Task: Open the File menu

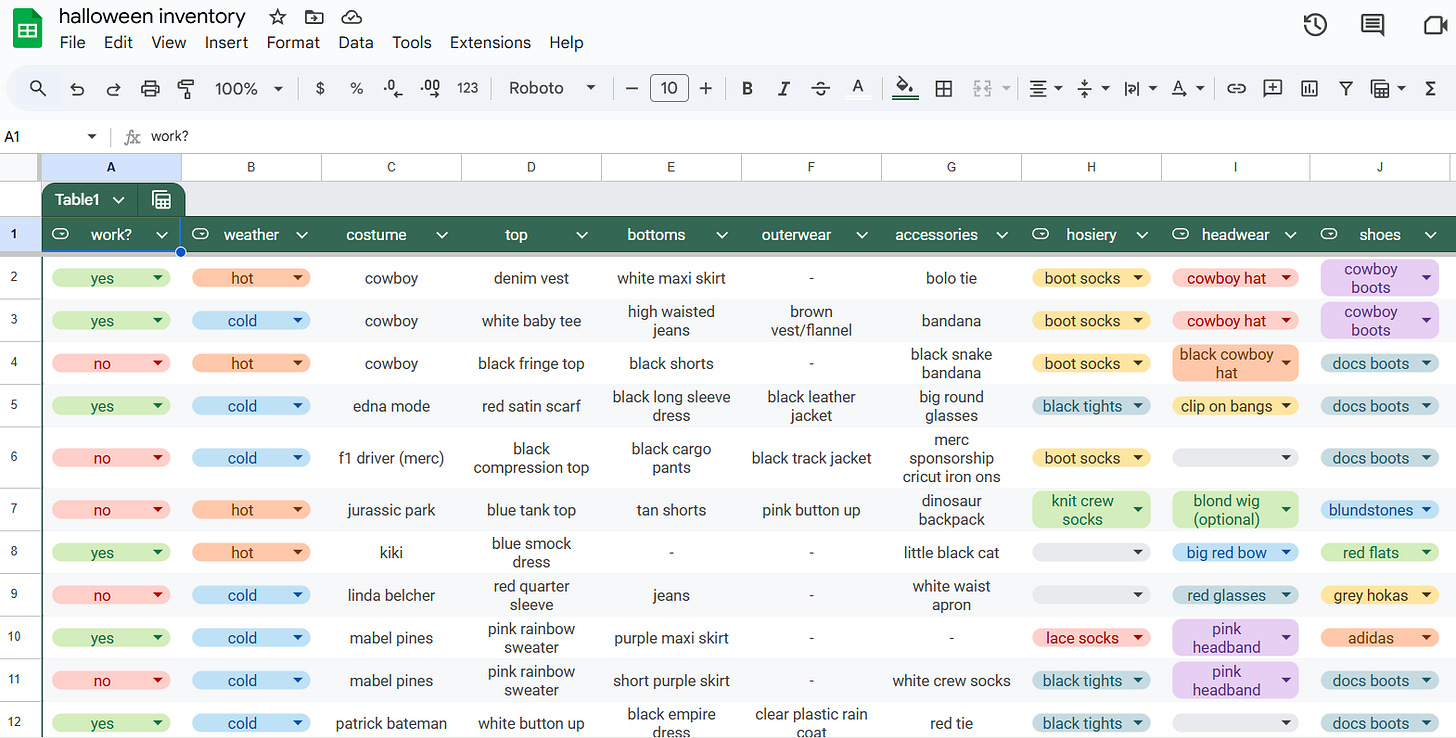Action: [x=72, y=42]
